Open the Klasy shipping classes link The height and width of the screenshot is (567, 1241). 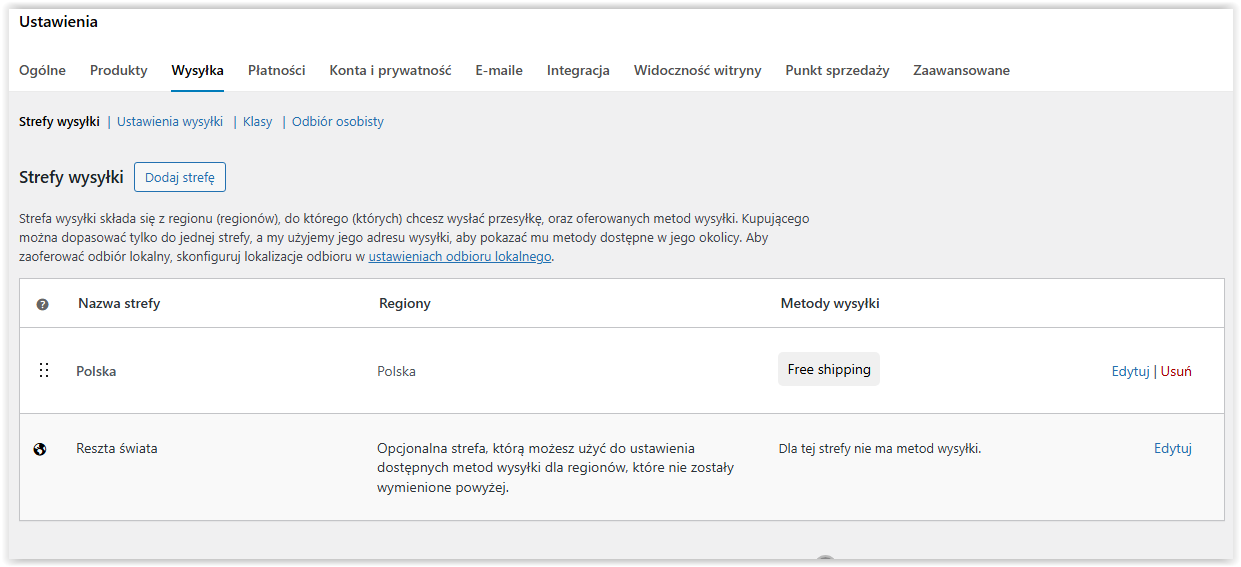tap(257, 121)
